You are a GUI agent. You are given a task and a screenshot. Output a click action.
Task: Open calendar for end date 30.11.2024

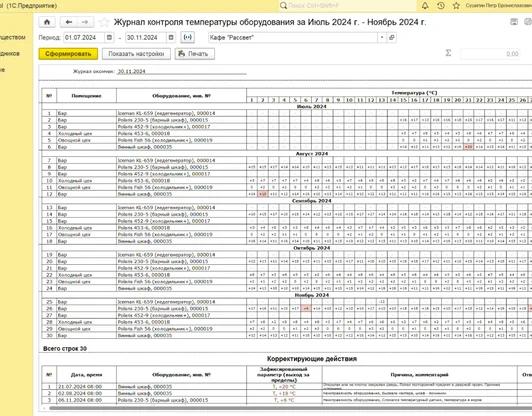[171, 37]
